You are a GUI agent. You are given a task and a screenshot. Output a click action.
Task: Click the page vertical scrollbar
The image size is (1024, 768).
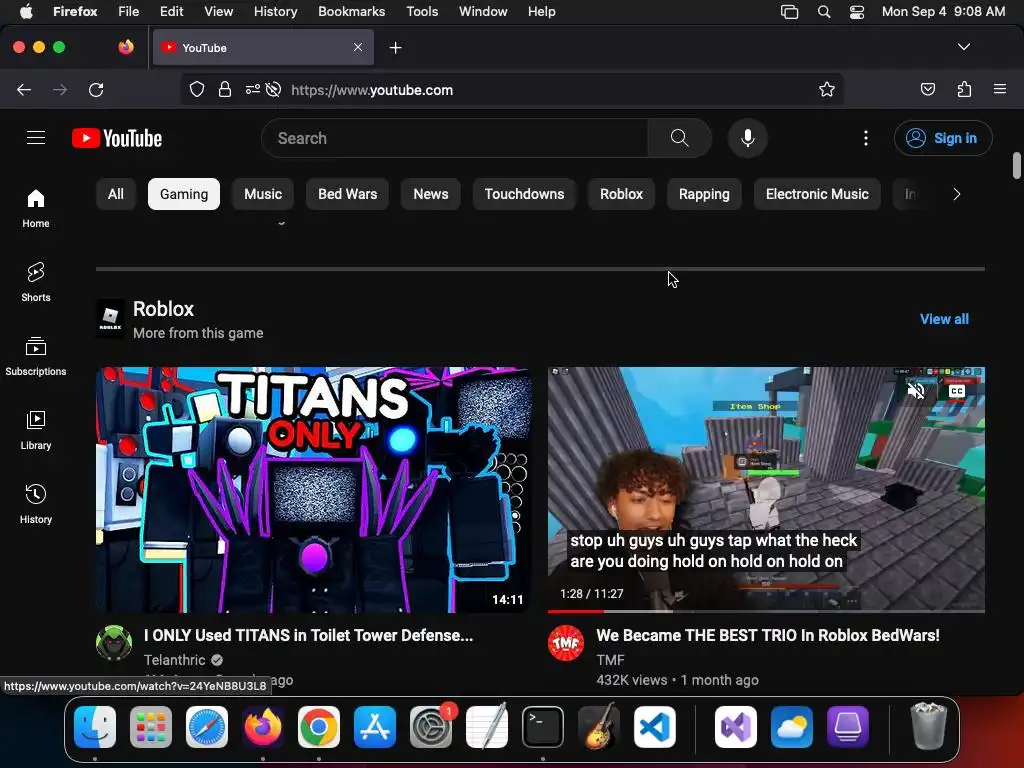click(1016, 165)
